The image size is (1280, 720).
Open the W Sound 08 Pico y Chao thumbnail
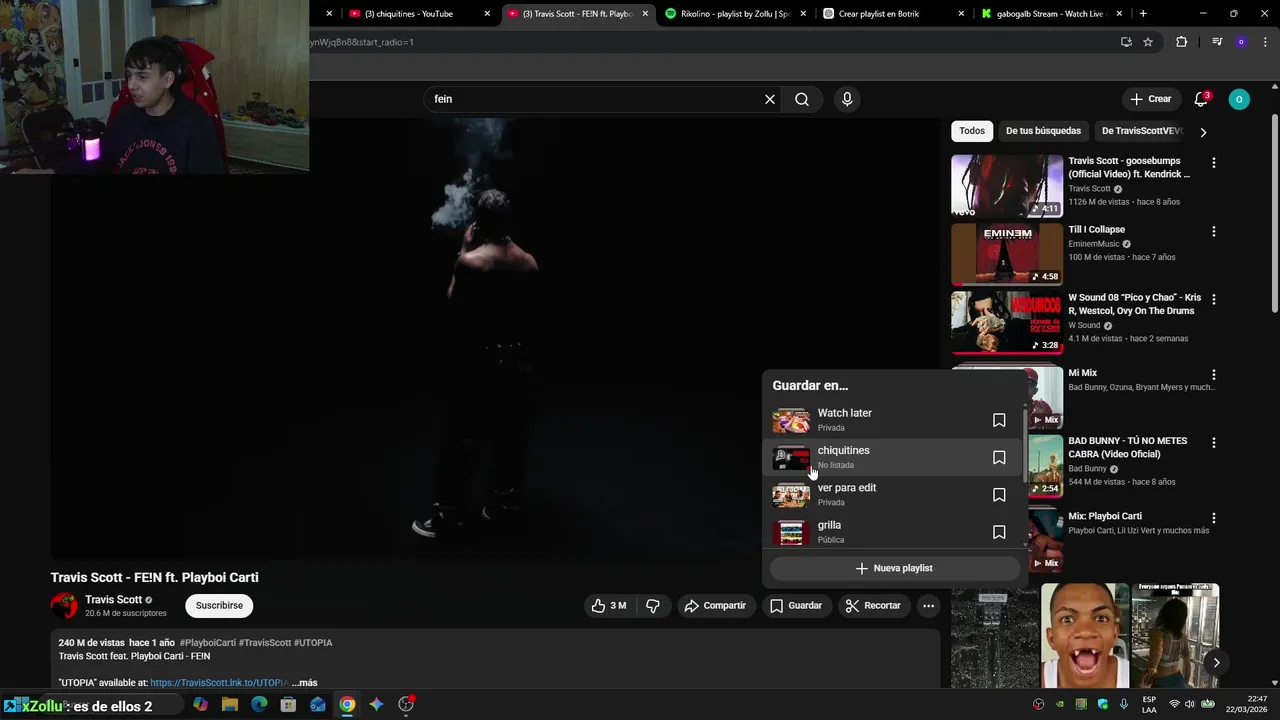tap(1007, 322)
